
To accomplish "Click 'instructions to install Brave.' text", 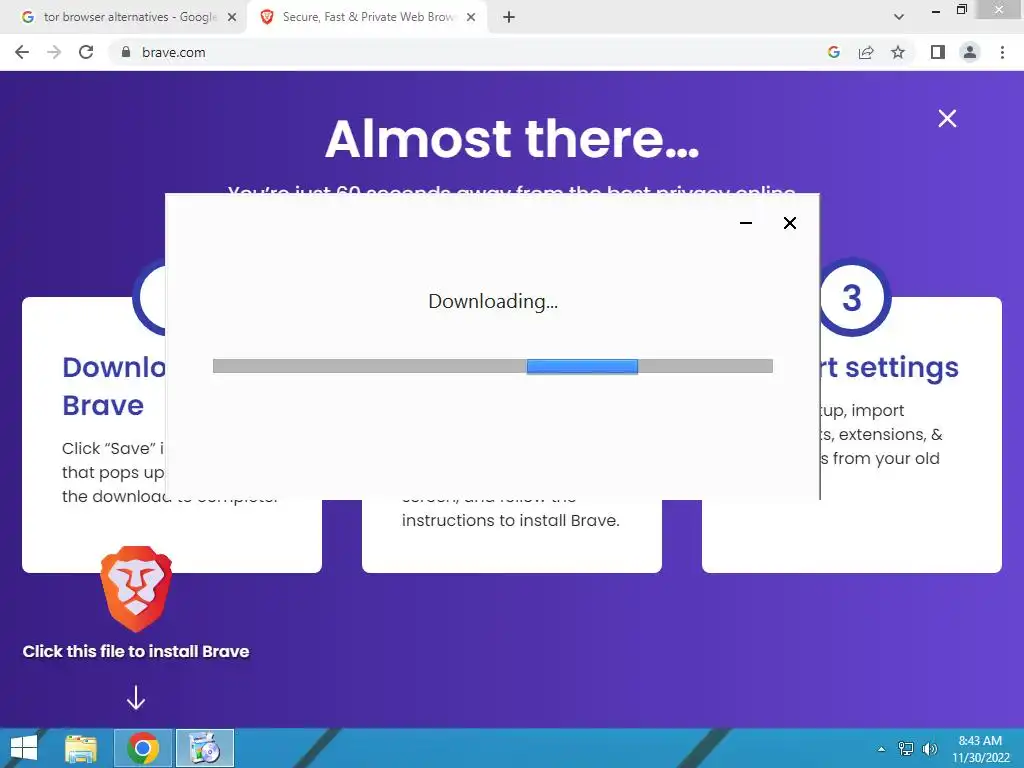I will (x=511, y=520).
